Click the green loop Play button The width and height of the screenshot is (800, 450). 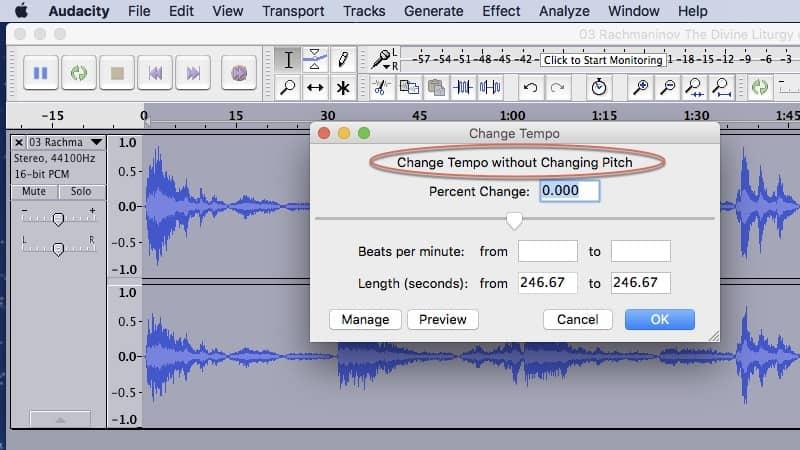[79, 73]
